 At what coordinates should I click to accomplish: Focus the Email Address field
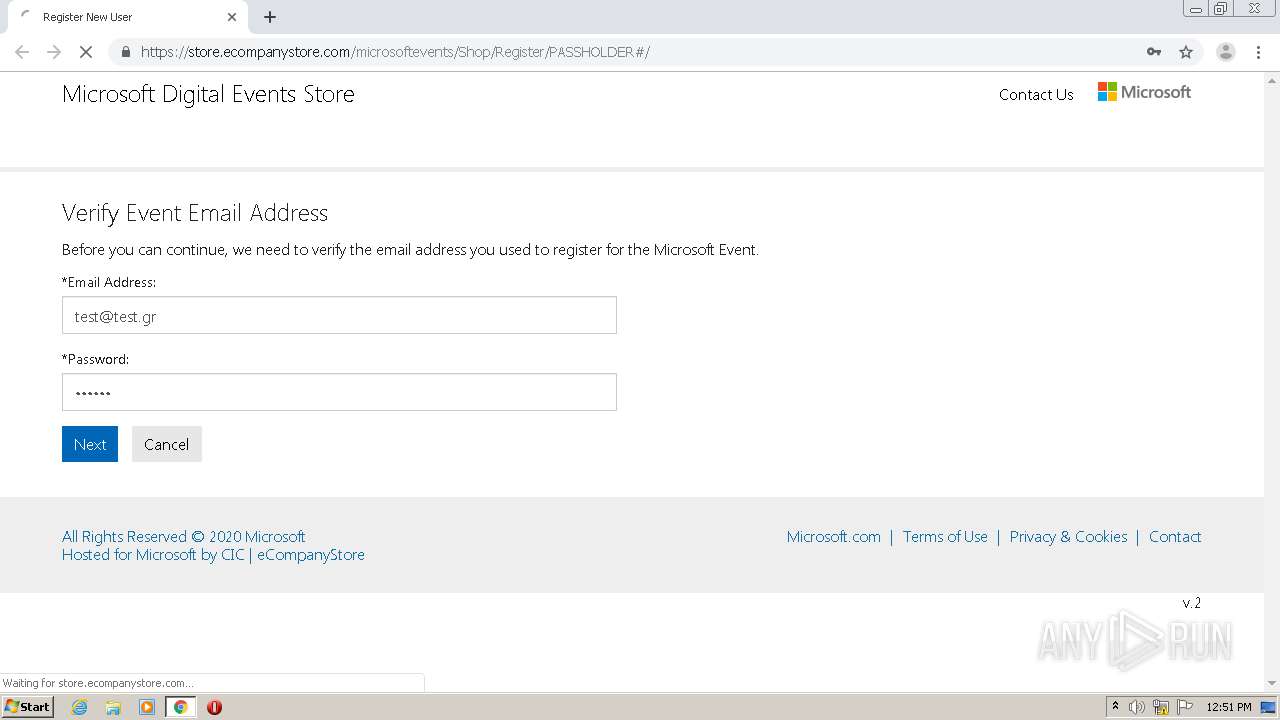[339, 315]
